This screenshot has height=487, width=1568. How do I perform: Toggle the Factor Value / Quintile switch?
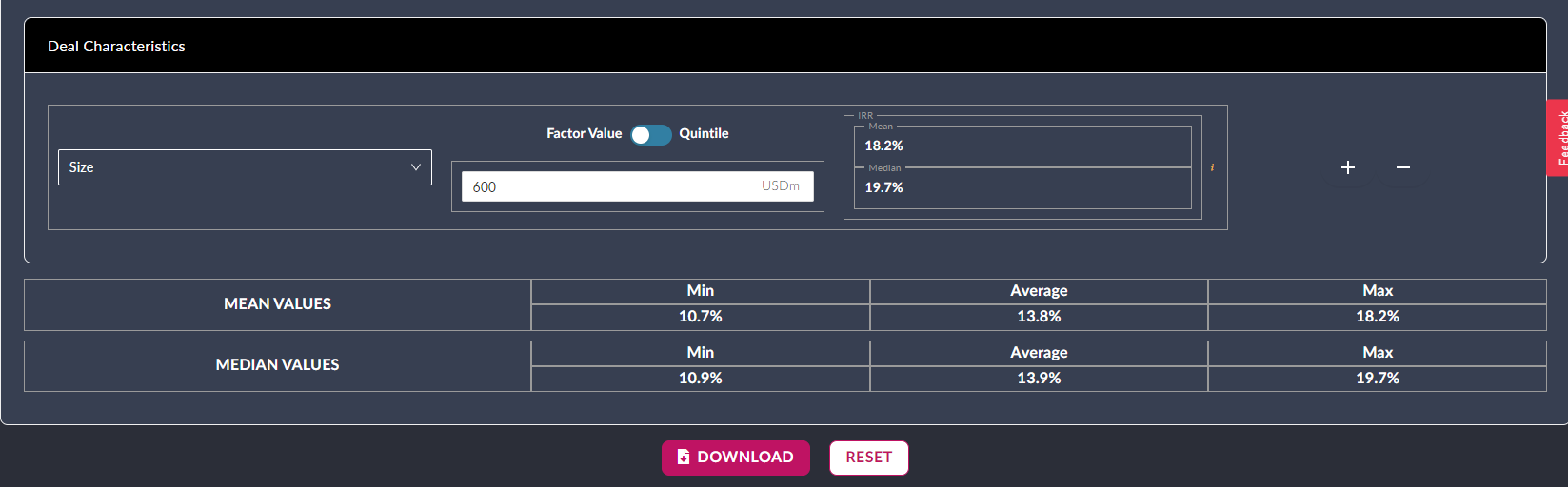tap(651, 135)
